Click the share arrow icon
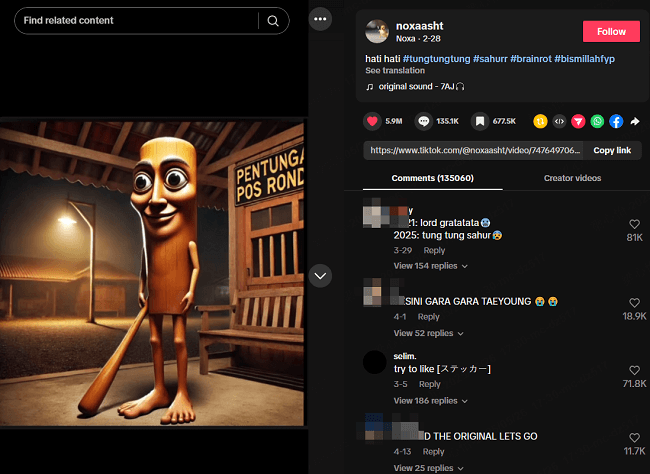650x474 pixels. click(x=635, y=122)
